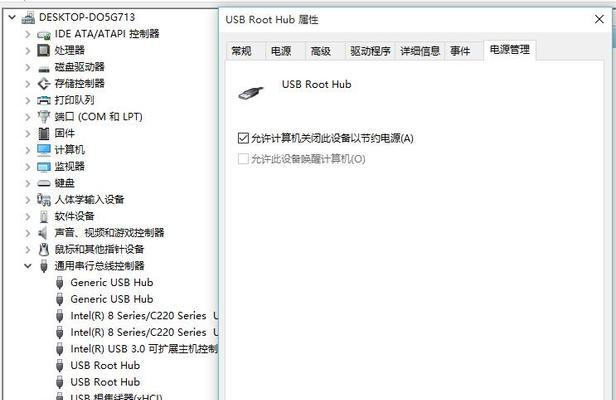Screen dimensions: 616x400
Task: Click the IDE ATA/ATAPI controller icon
Action: point(44,35)
